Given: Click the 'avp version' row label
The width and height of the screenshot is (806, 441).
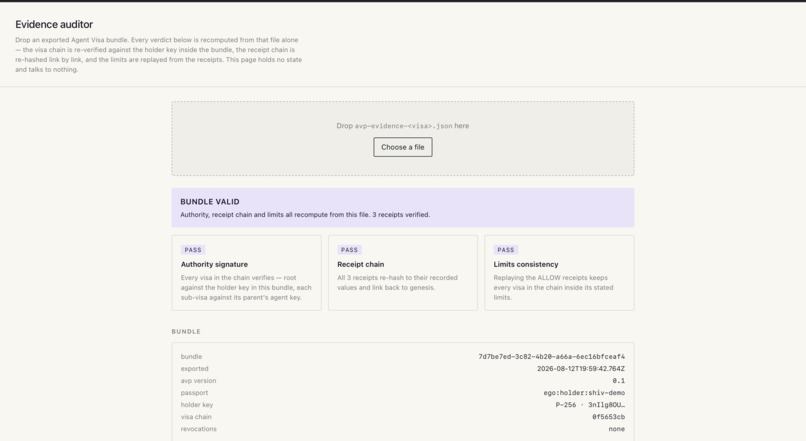Looking at the screenshot, I should tap(198, 381).
